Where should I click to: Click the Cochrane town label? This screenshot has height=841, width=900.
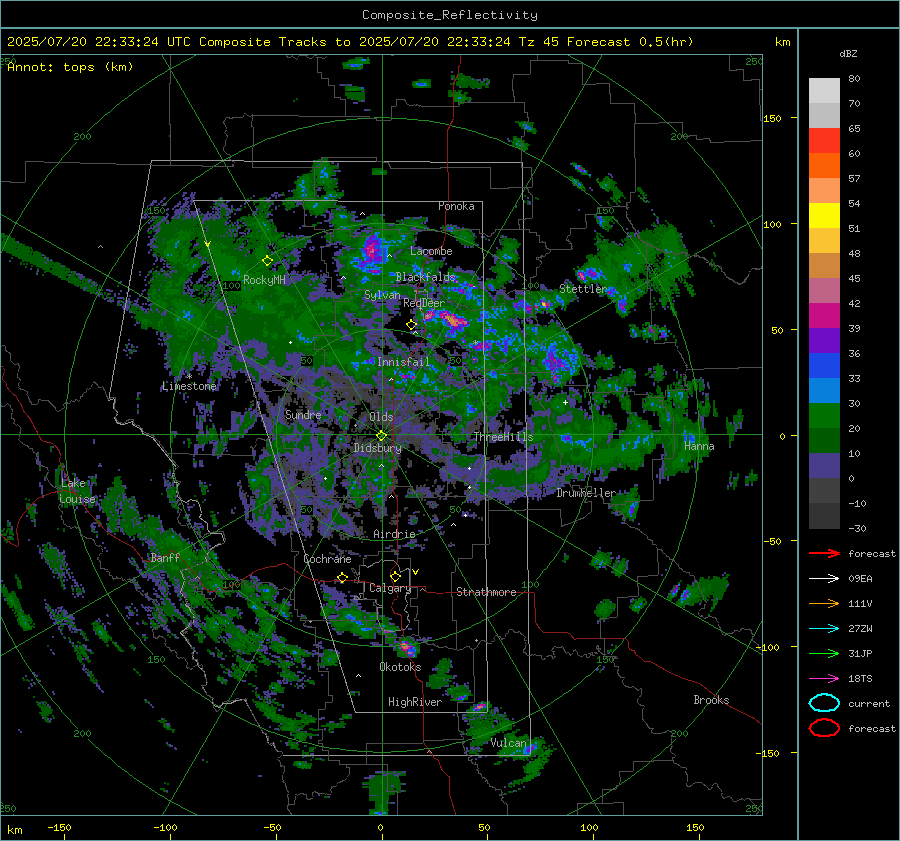point(327,559)
